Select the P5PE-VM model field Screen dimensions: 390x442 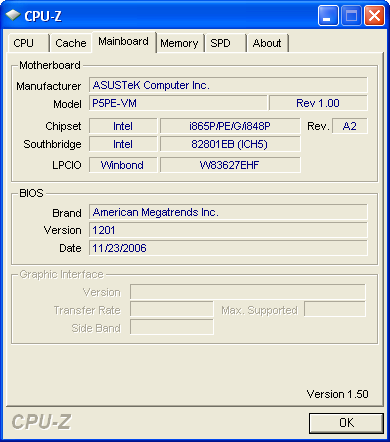pyautogui.click(x=178, y=103)
